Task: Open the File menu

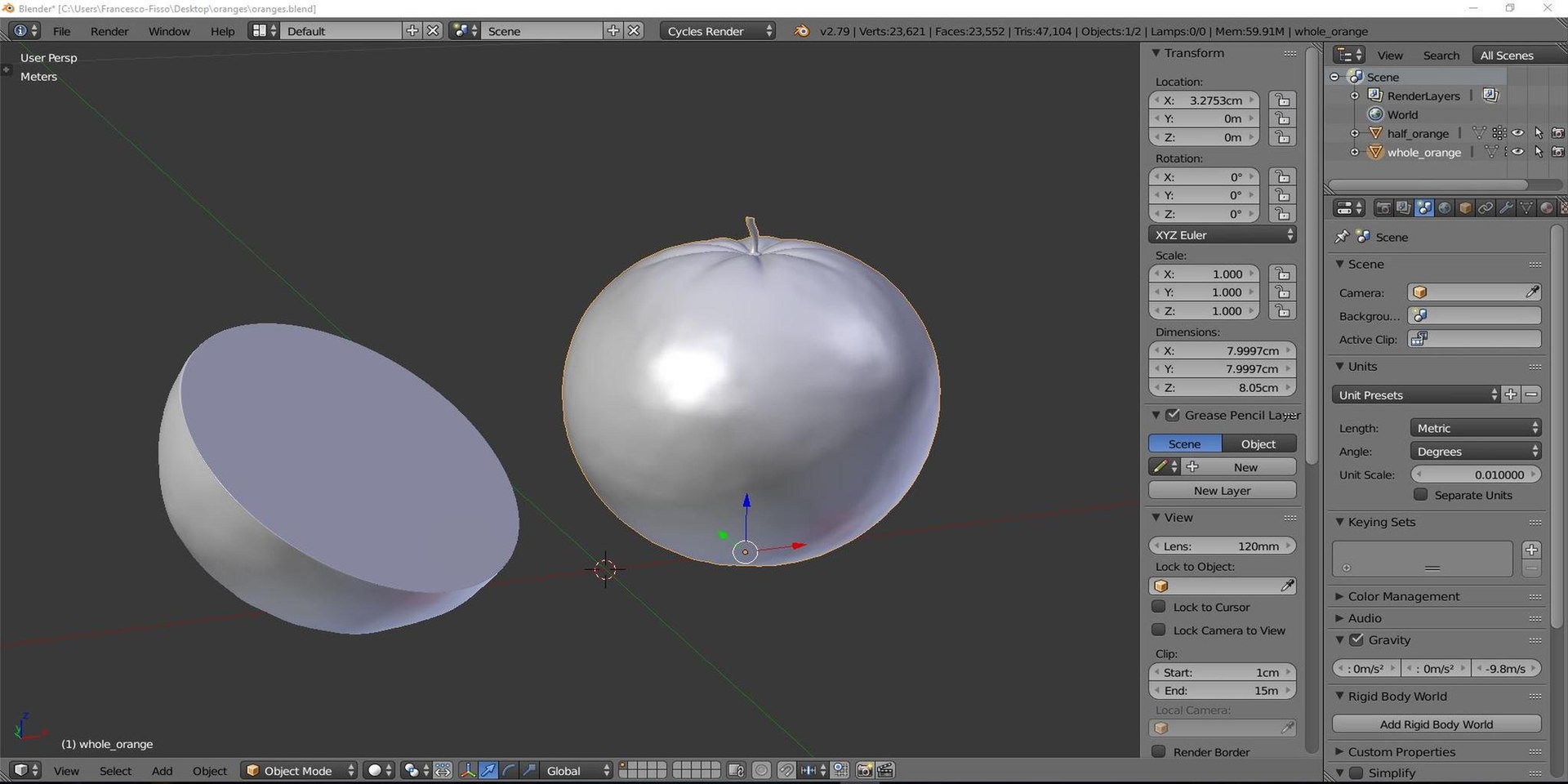Action: 61,31
